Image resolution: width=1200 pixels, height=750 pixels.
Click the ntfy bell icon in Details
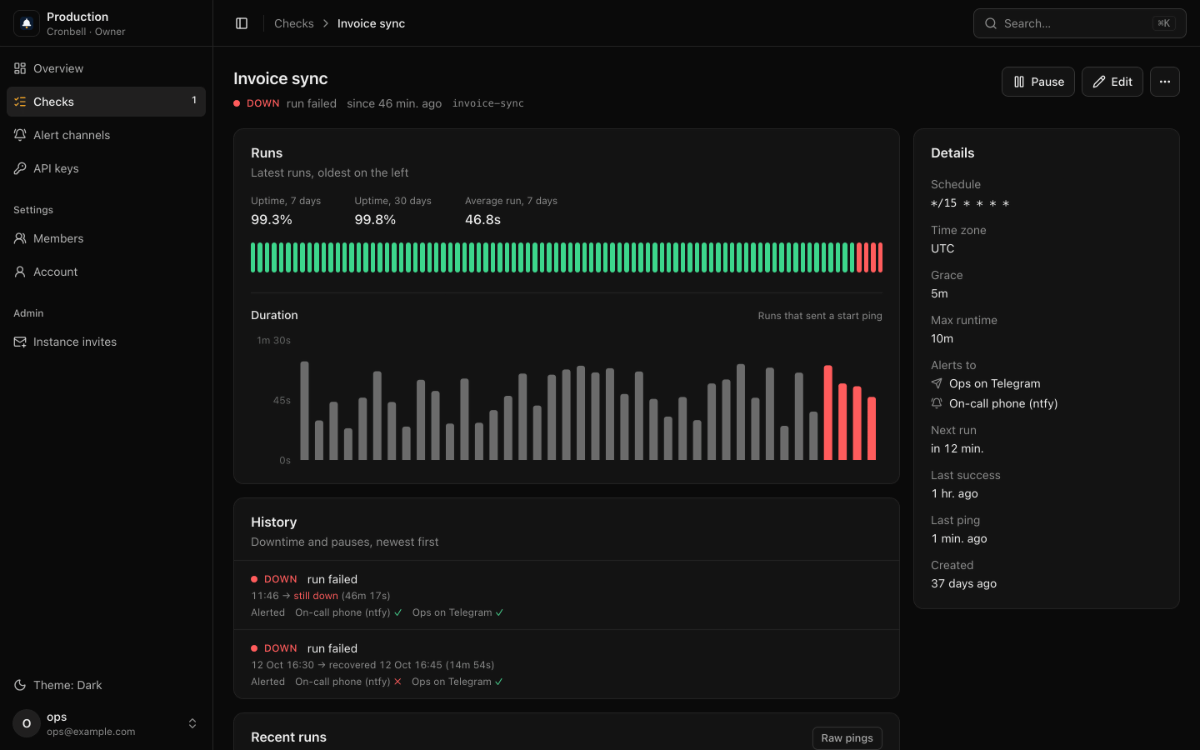click(937, 403)
